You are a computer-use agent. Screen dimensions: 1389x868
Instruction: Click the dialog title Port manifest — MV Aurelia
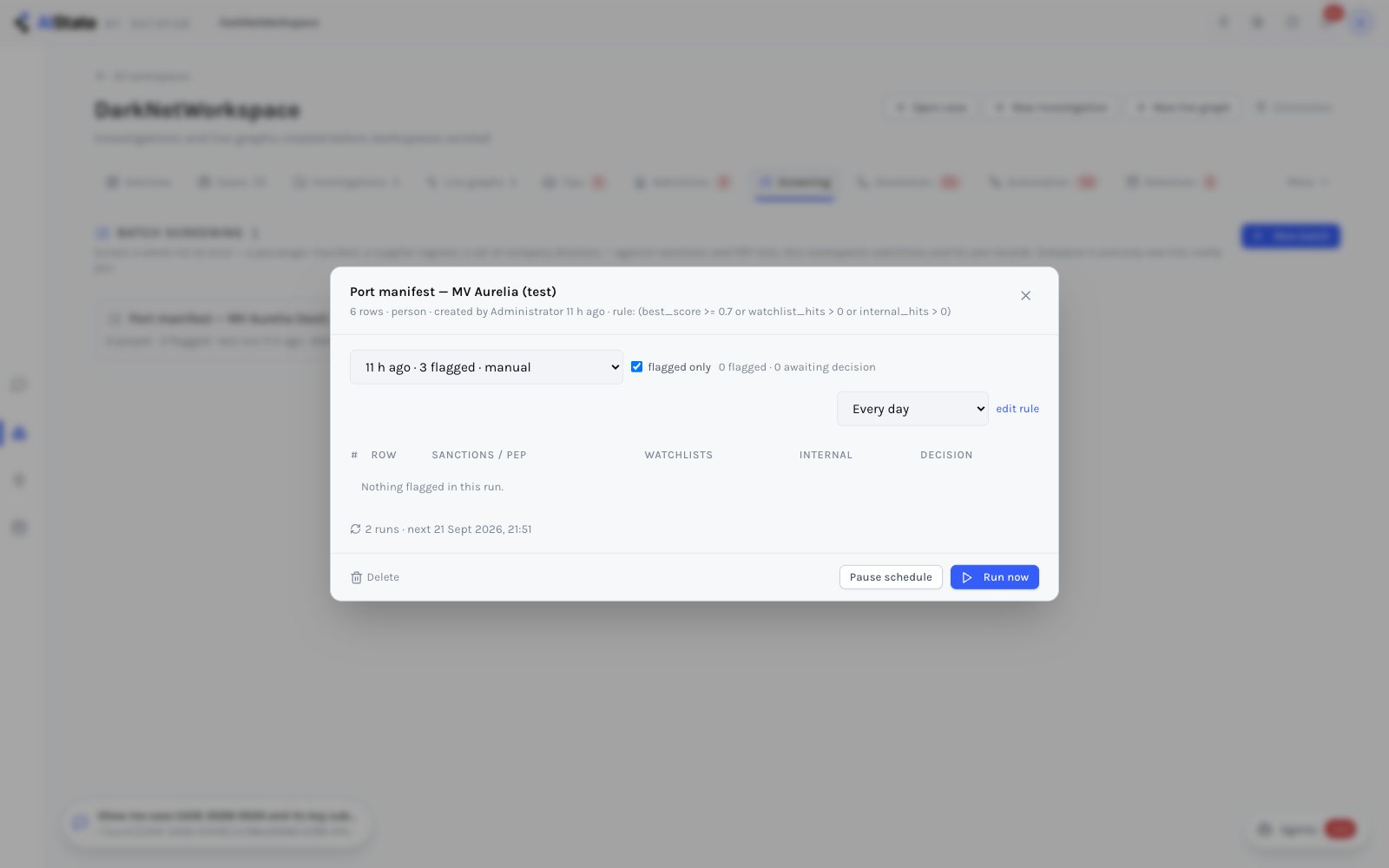[453, 292]
